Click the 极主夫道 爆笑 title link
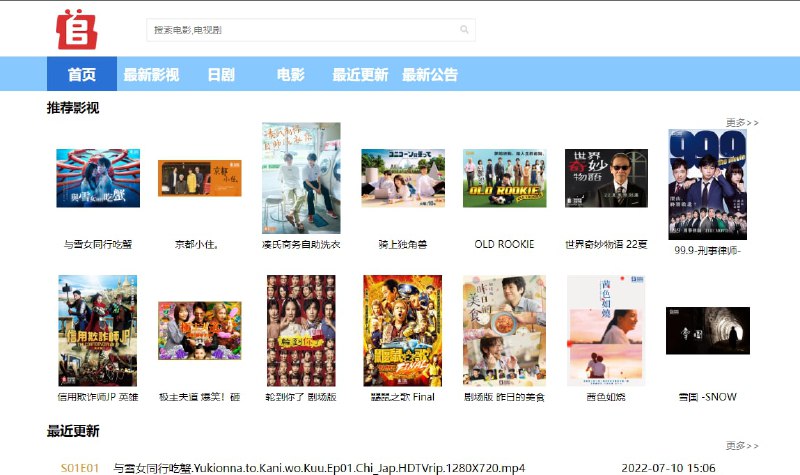This screenshot has width=800, height=475. tap(199, 397)
